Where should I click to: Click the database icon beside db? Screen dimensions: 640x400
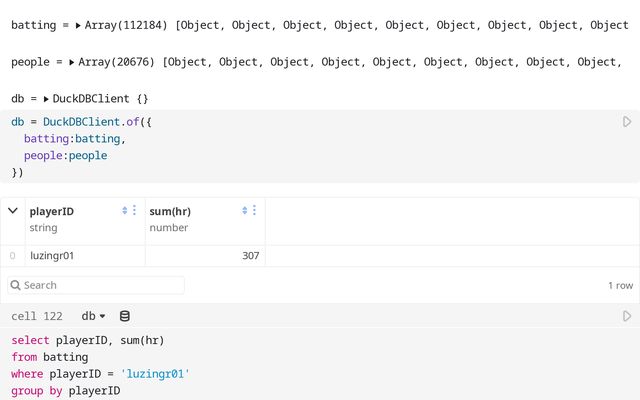[x=125, y=316]
